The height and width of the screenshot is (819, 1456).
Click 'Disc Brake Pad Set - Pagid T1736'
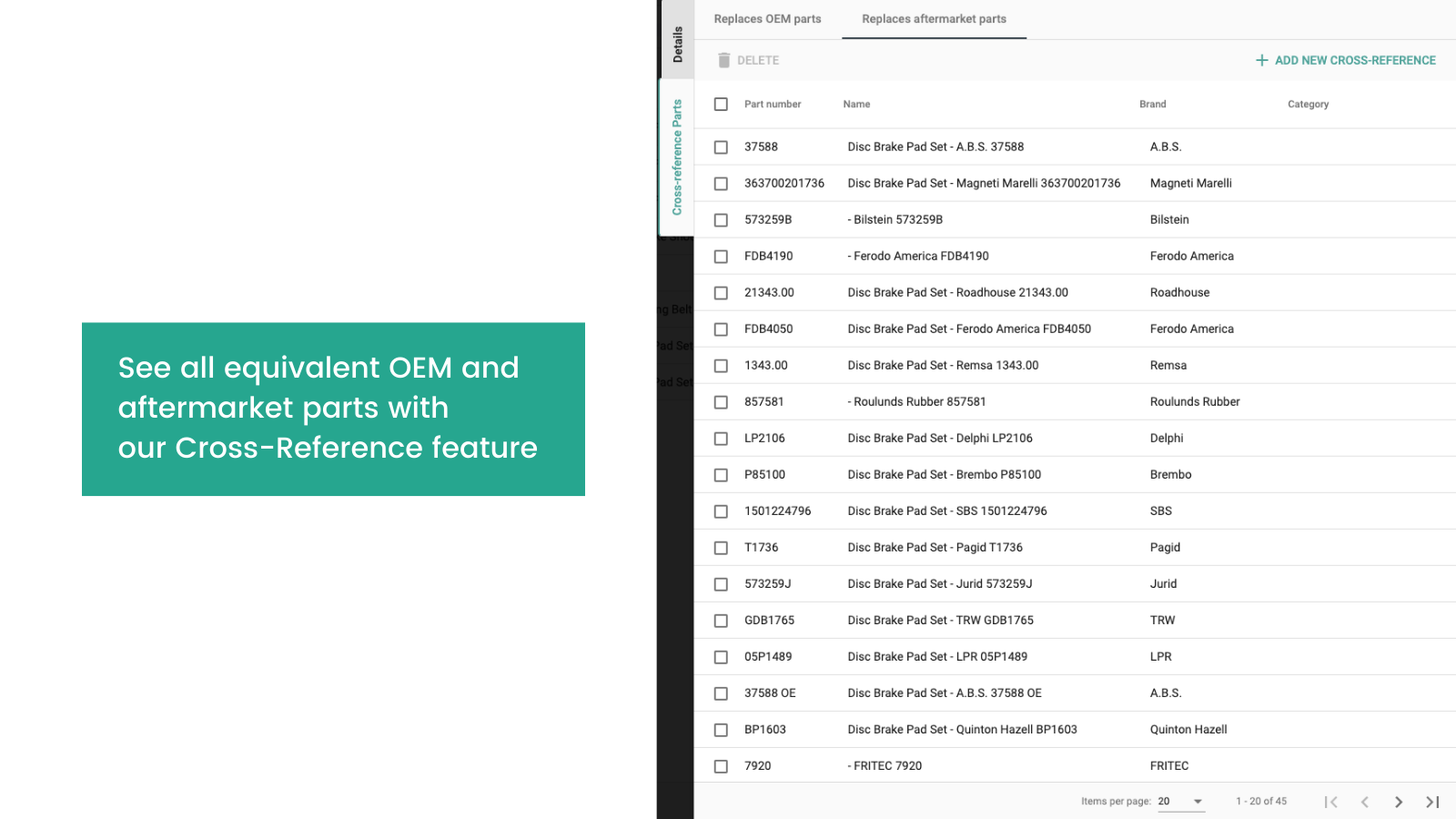tap(935, 547)
